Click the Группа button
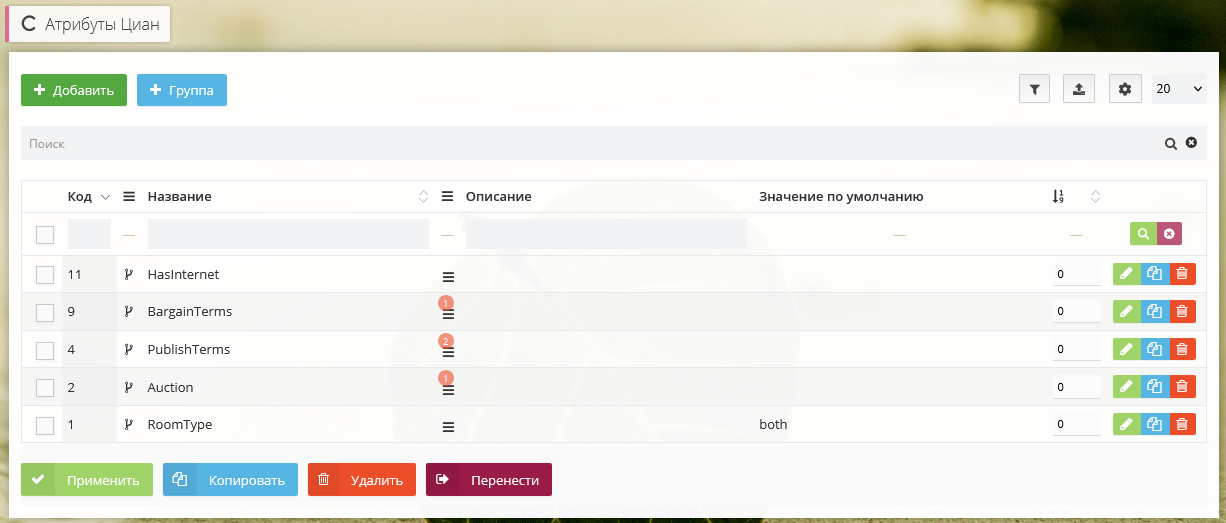Screen dimensions: 1226x523 click(182, 90)
